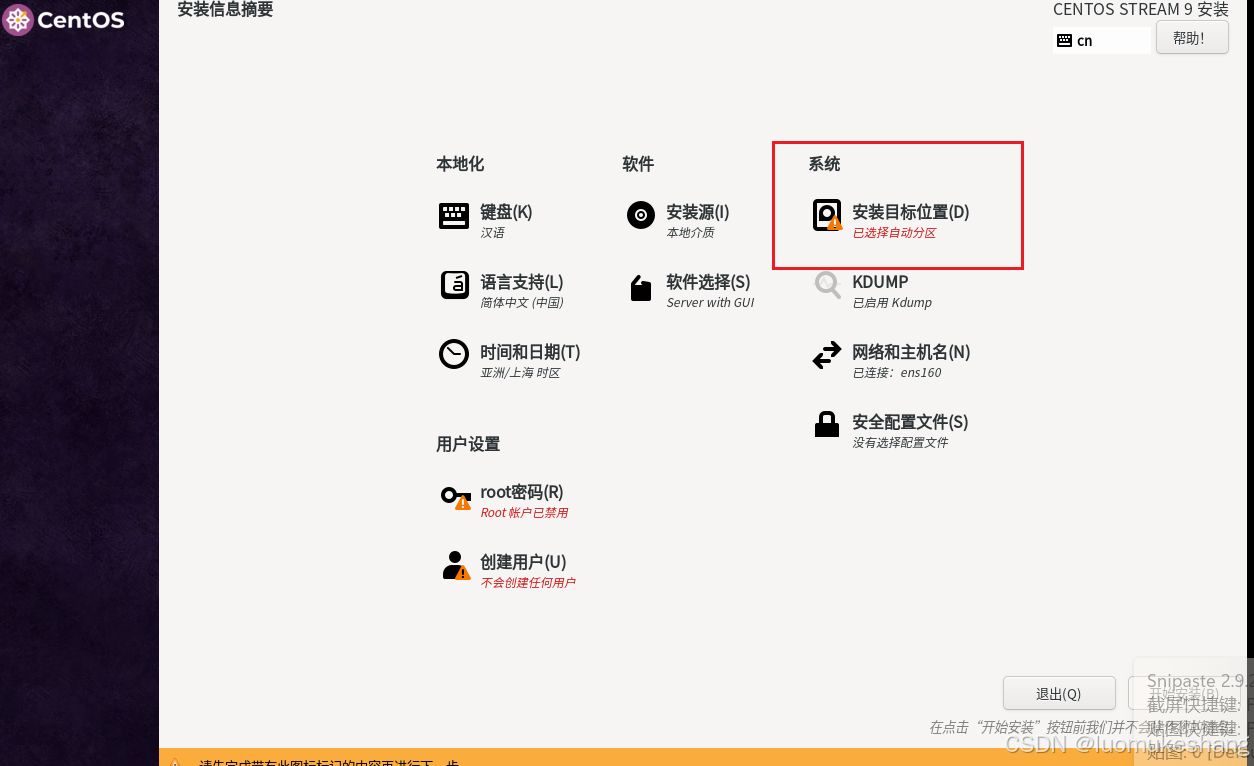Select the KDUMP label
1254x766 pixels.
point(880,282)
